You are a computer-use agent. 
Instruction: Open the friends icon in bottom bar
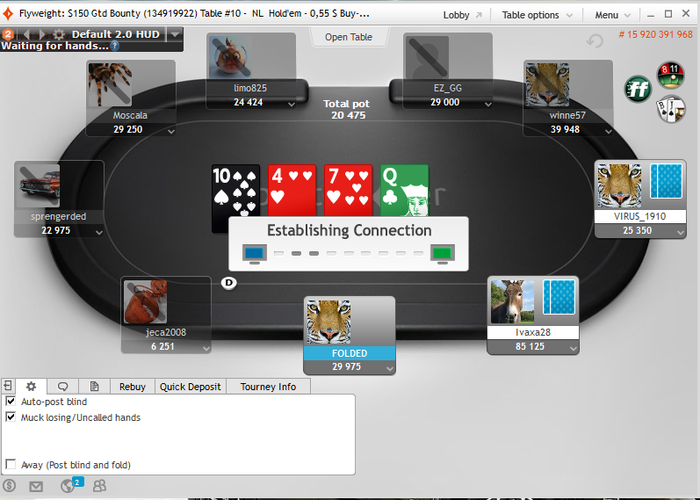click(x=99, y=486)
